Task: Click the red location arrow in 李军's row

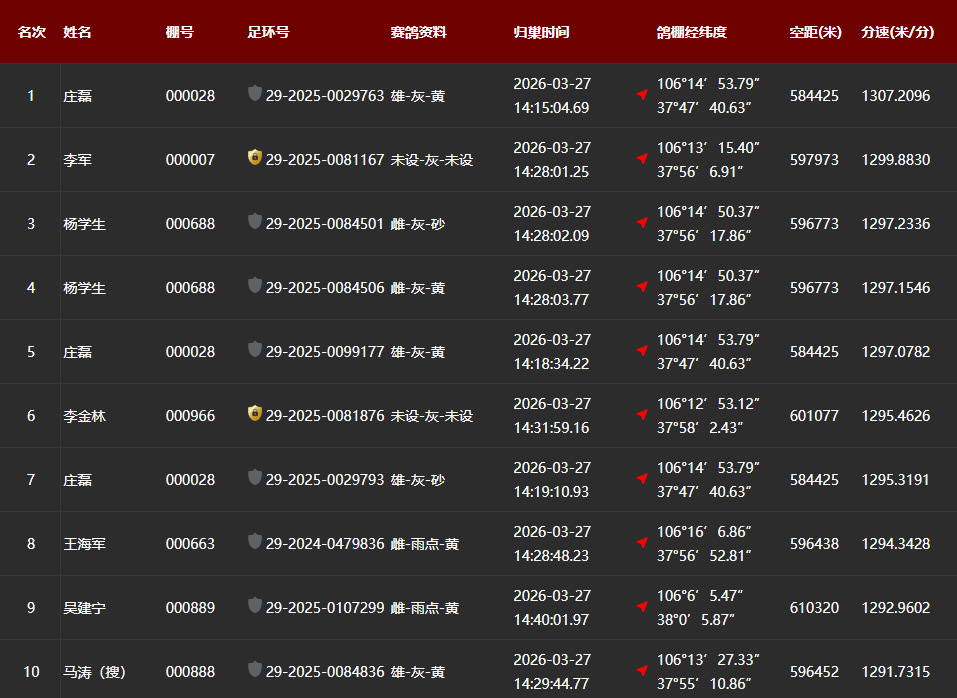Action: click(x=642, y=159)
